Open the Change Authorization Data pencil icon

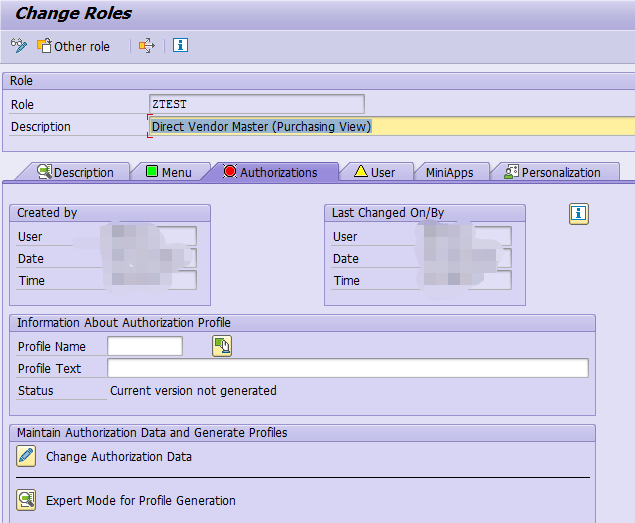[26, 456]
